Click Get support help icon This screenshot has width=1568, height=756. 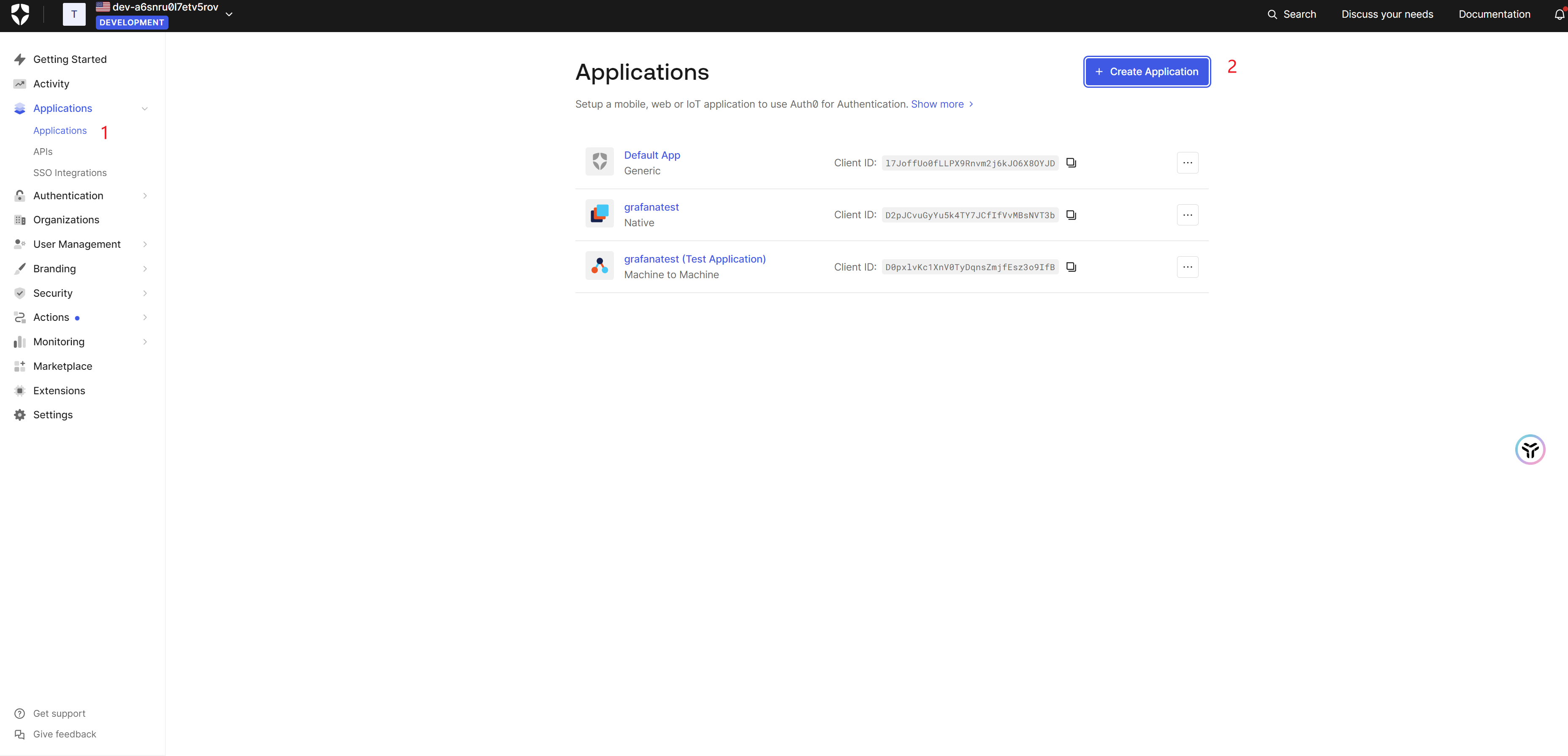[x=19, y=713]
